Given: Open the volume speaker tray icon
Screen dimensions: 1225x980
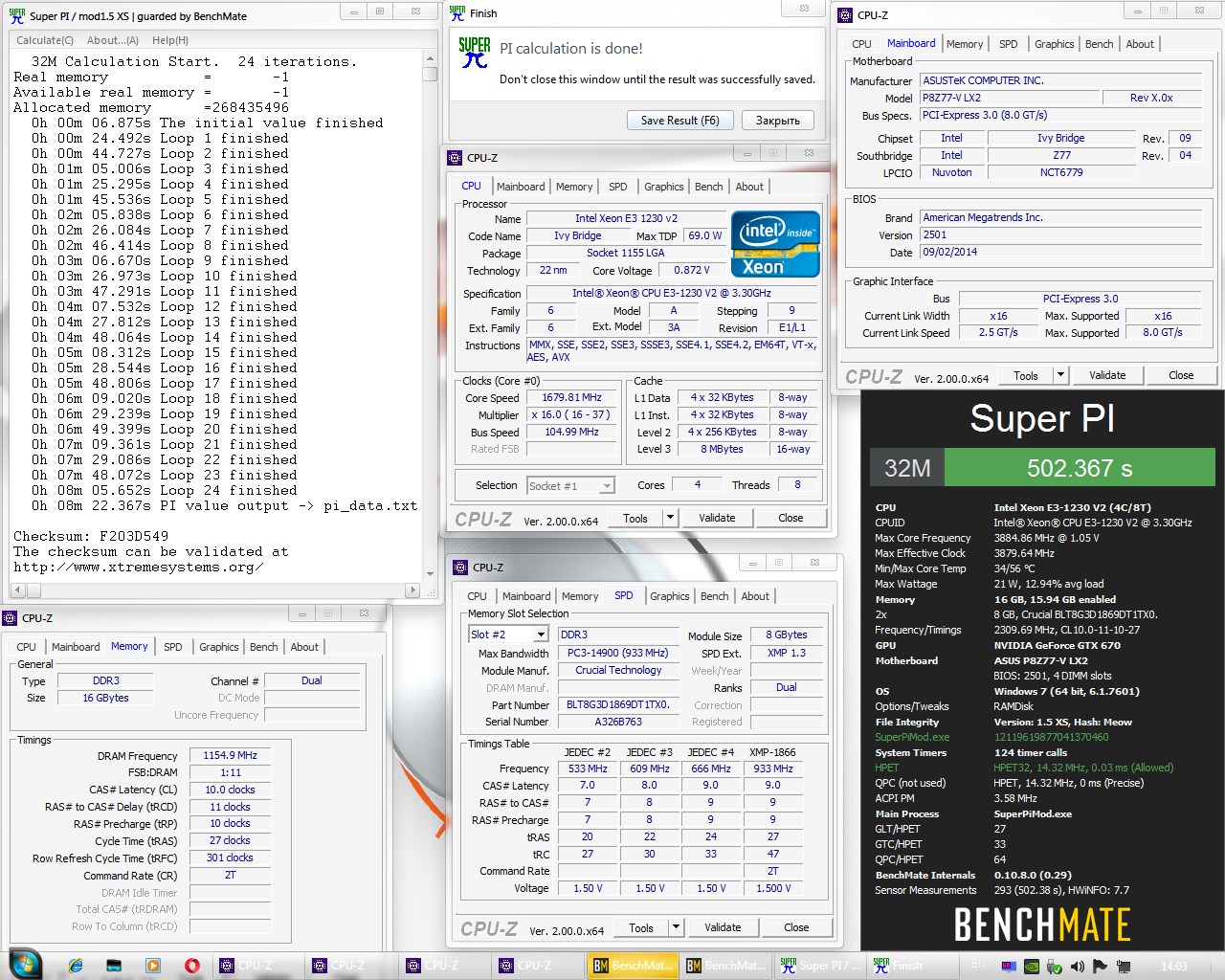Looking at the screenshot, I should (x=1077, y=967).
